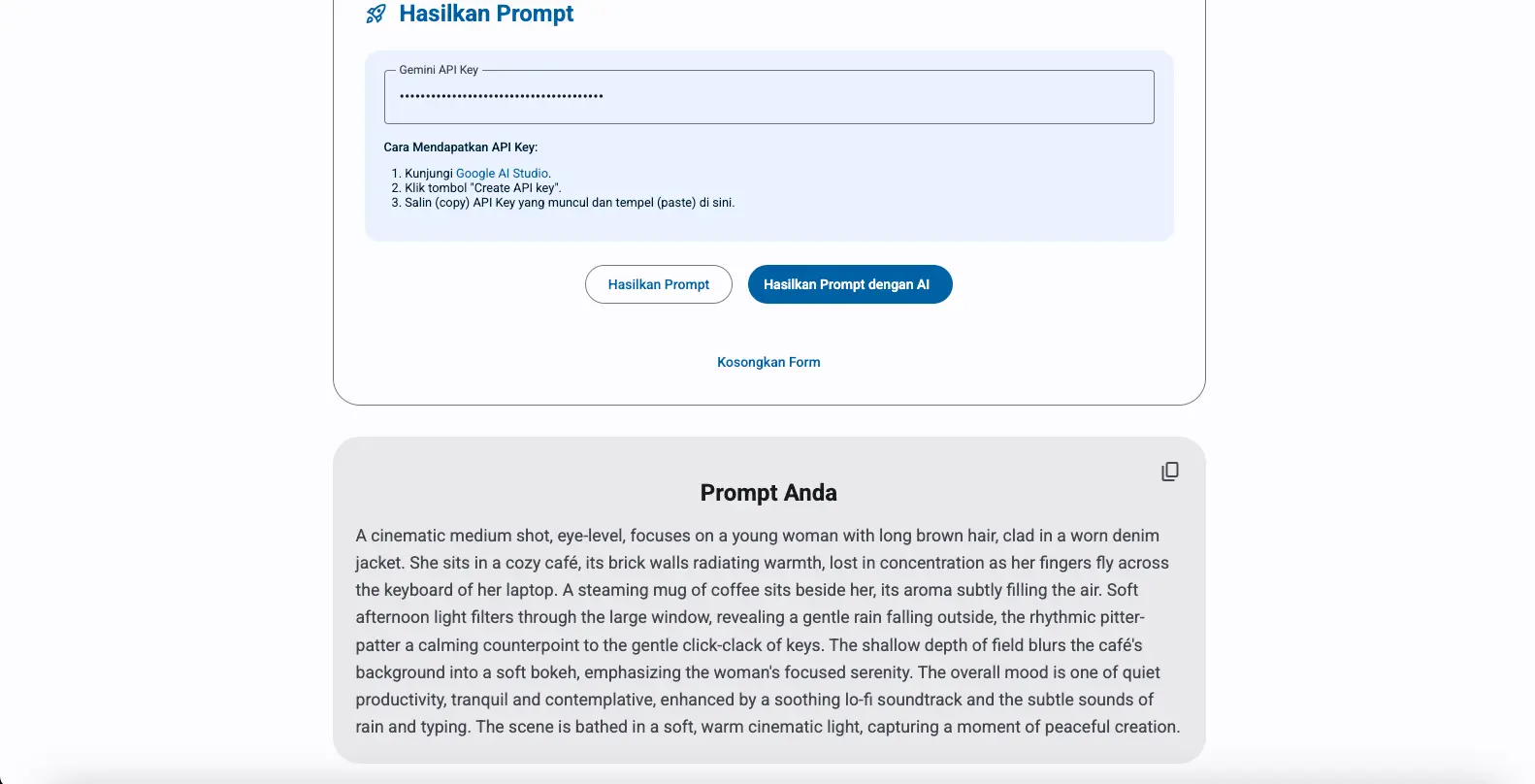This screenshot has height=784, width=1535.
Task: Generate with Hasilkan Prompt dengan AI button
Action: [x=849, y=284]
